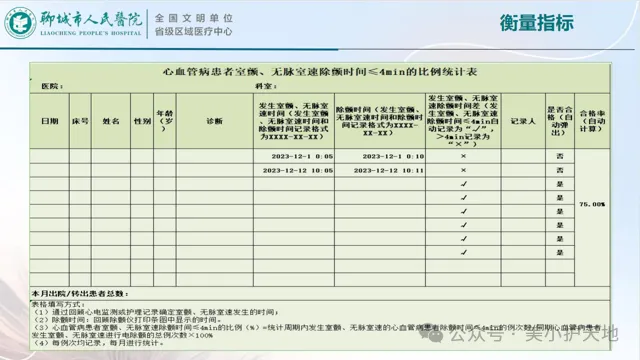Image resolution: width=640 pixels, height=360 pixels.
Task: Click the 表格填写方式: heading
Action: click(x=58, y=304)
